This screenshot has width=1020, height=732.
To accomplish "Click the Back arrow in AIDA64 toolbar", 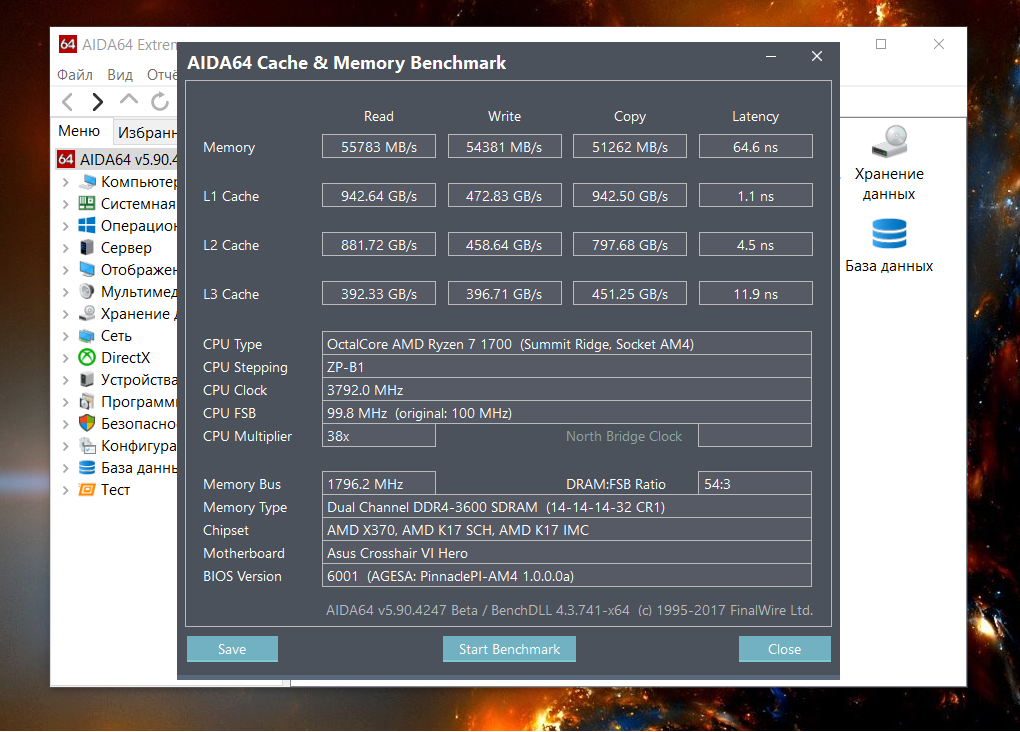I will tap(68, 102).
